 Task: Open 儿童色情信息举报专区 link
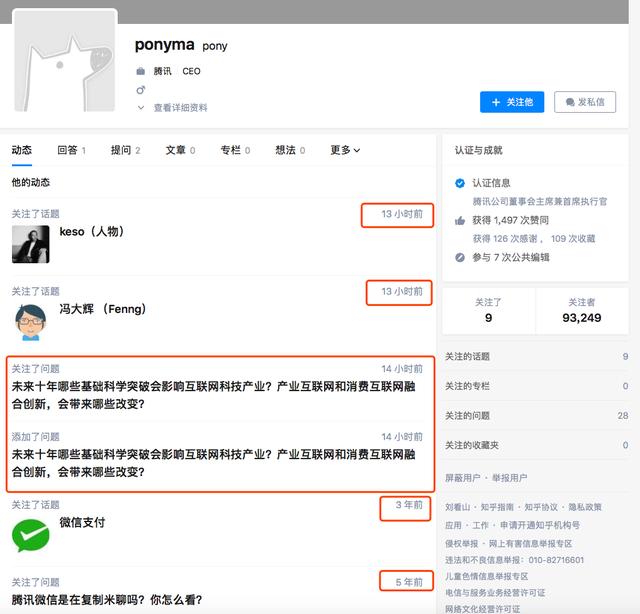coord(487,576)
